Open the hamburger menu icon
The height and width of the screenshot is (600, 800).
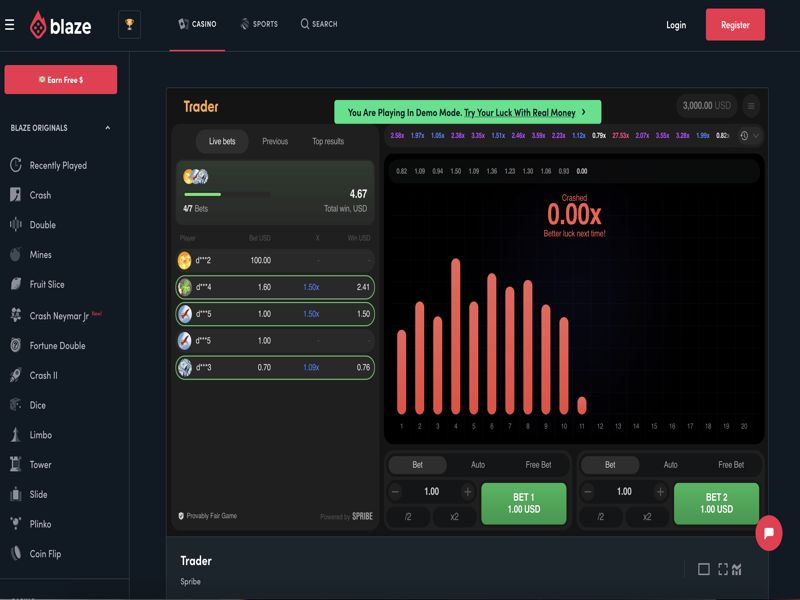pyautogui.click(x=9, y=24)
